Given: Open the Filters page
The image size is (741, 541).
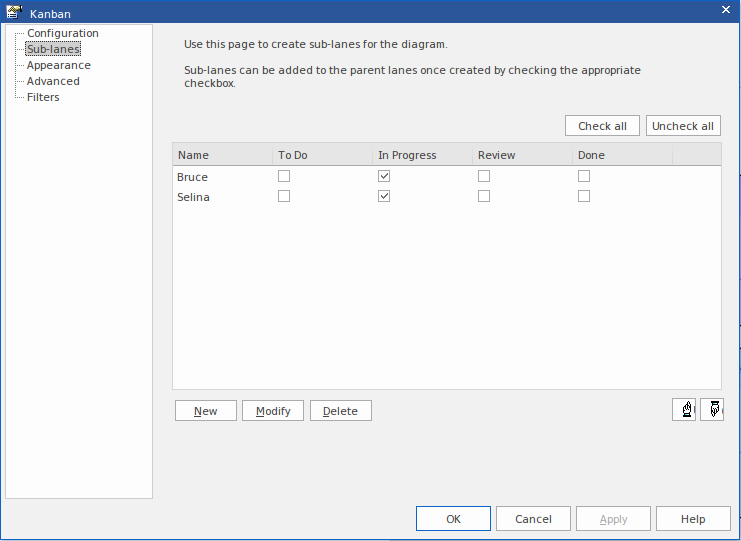Looking at the screenshot, I should click(43, 97).
